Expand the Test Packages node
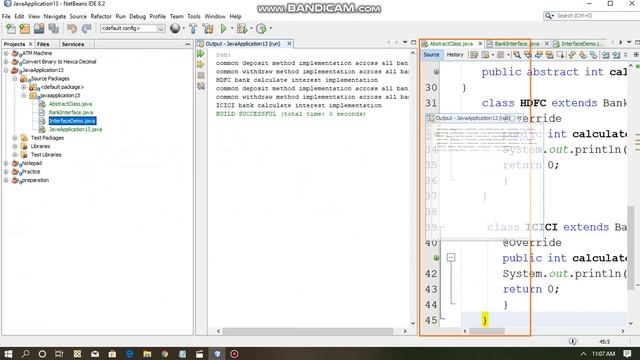This screenshot has height=360, width=640. coord(15,138)
